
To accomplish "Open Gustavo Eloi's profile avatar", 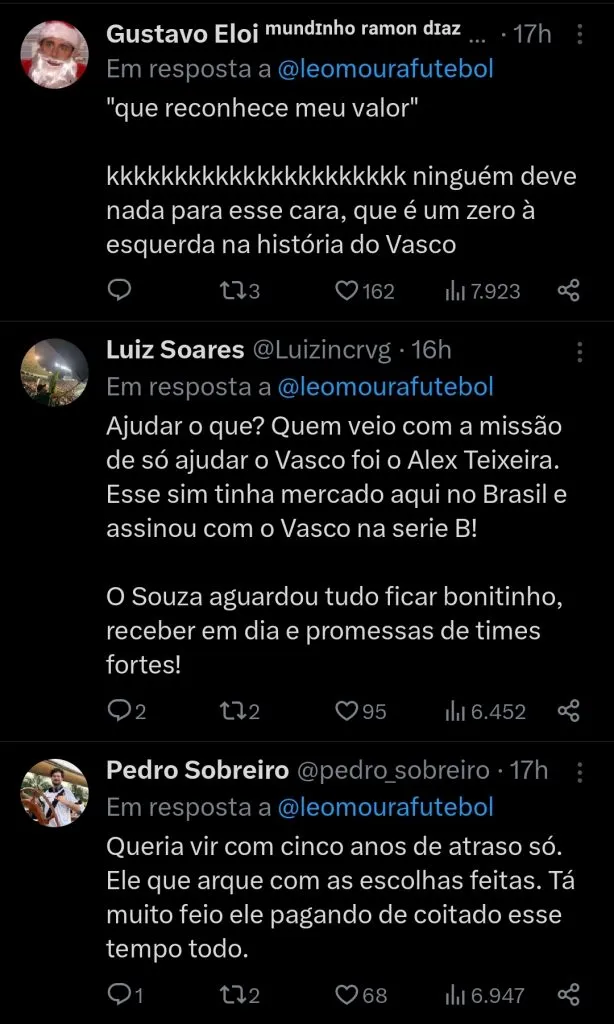I will tap(54, 54).
